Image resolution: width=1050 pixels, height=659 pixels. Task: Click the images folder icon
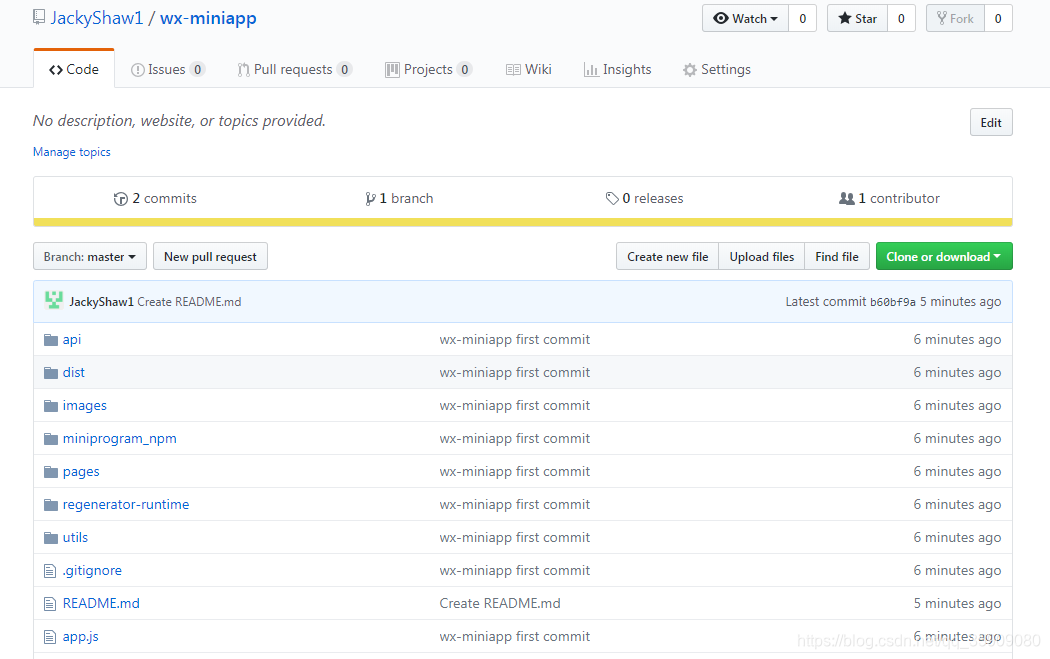coord(51,406)
